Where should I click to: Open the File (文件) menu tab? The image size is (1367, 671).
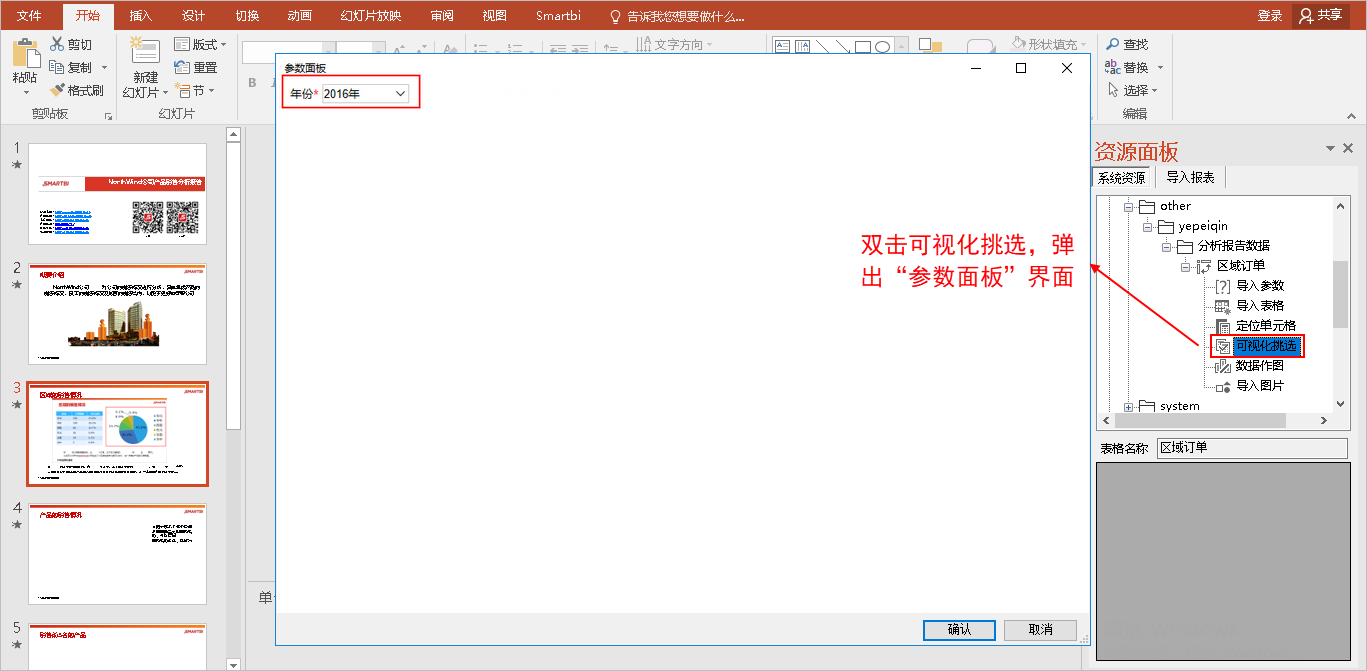tap(29, 16)
